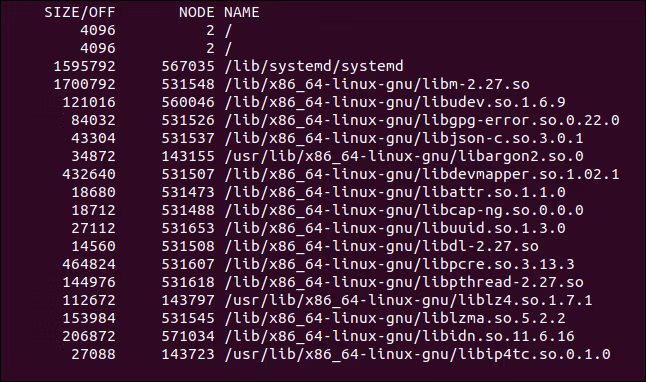Click the libm-2.27.so file path
The image size is (646, 382).
[377, 84]
